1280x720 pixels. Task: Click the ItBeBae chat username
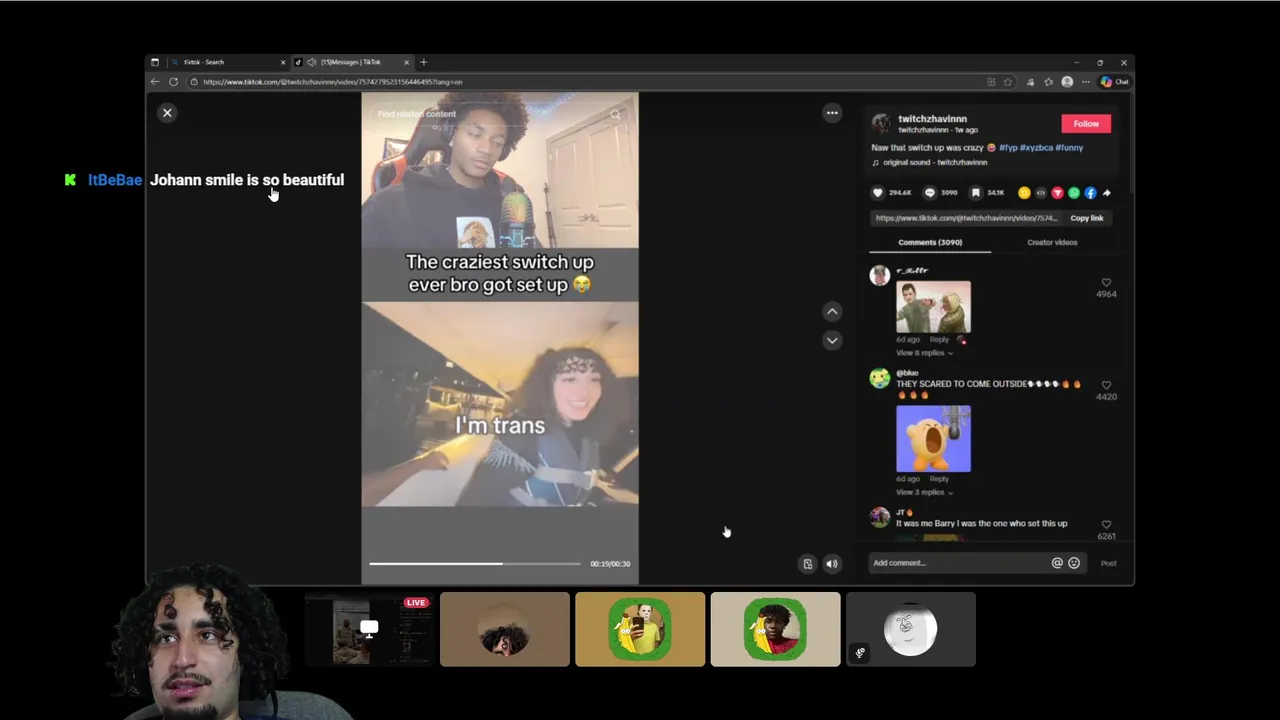[115, 180]
